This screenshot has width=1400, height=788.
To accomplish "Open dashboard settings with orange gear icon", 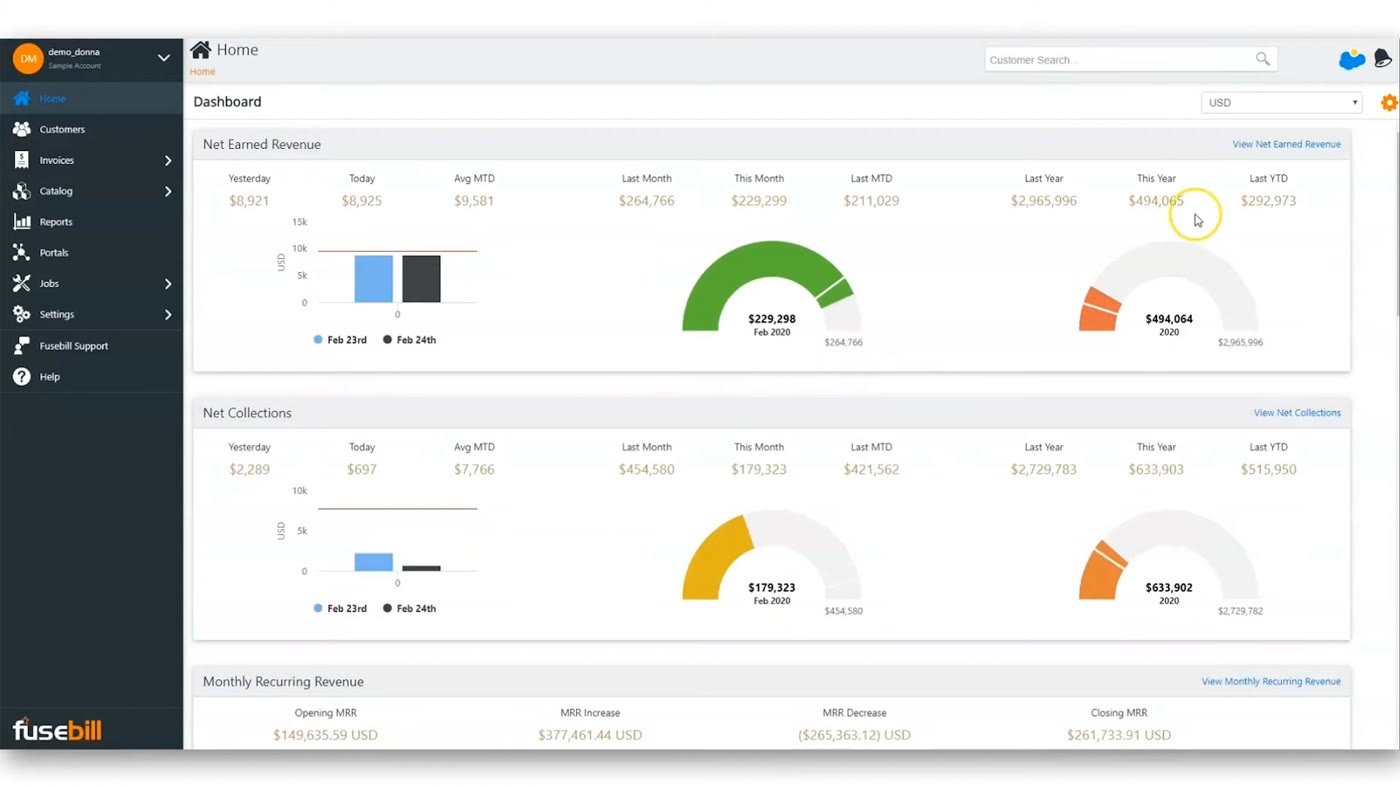I will click(1389, 102).
